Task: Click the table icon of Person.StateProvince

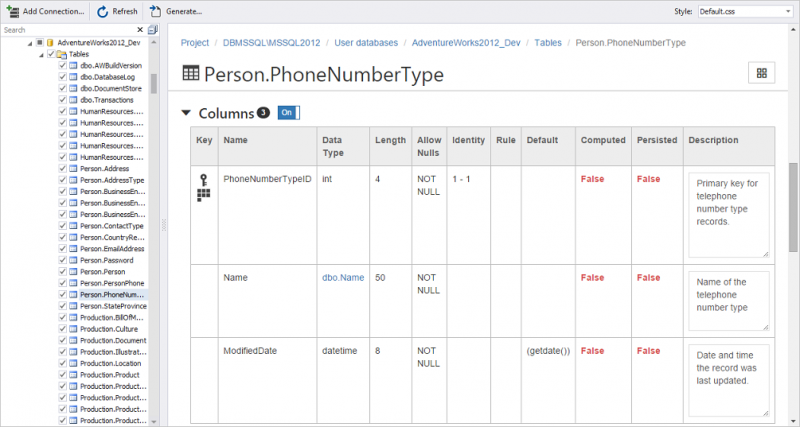Action: (73, 306)
